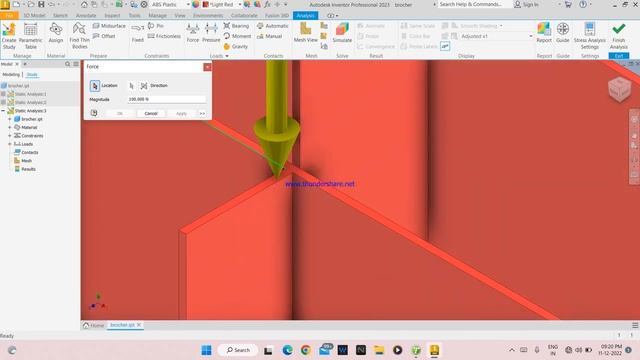640x360 pixels.
Task: Toggle Static Analysis:1 checkbox in browser
Action: pos(3,94)
